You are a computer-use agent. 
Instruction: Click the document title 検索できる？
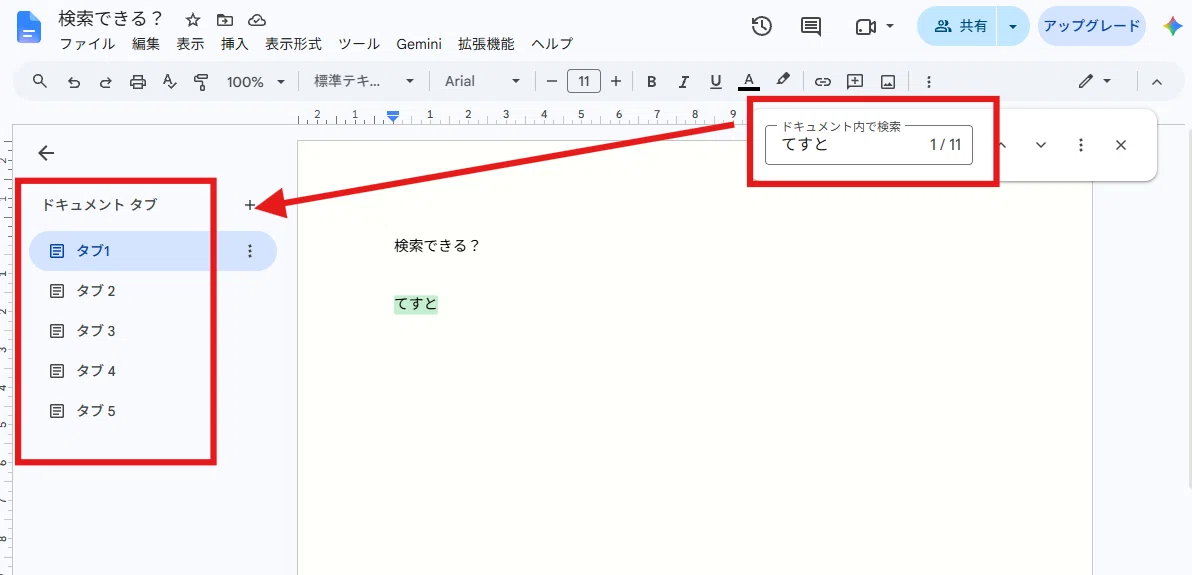[x=110, y=20]
